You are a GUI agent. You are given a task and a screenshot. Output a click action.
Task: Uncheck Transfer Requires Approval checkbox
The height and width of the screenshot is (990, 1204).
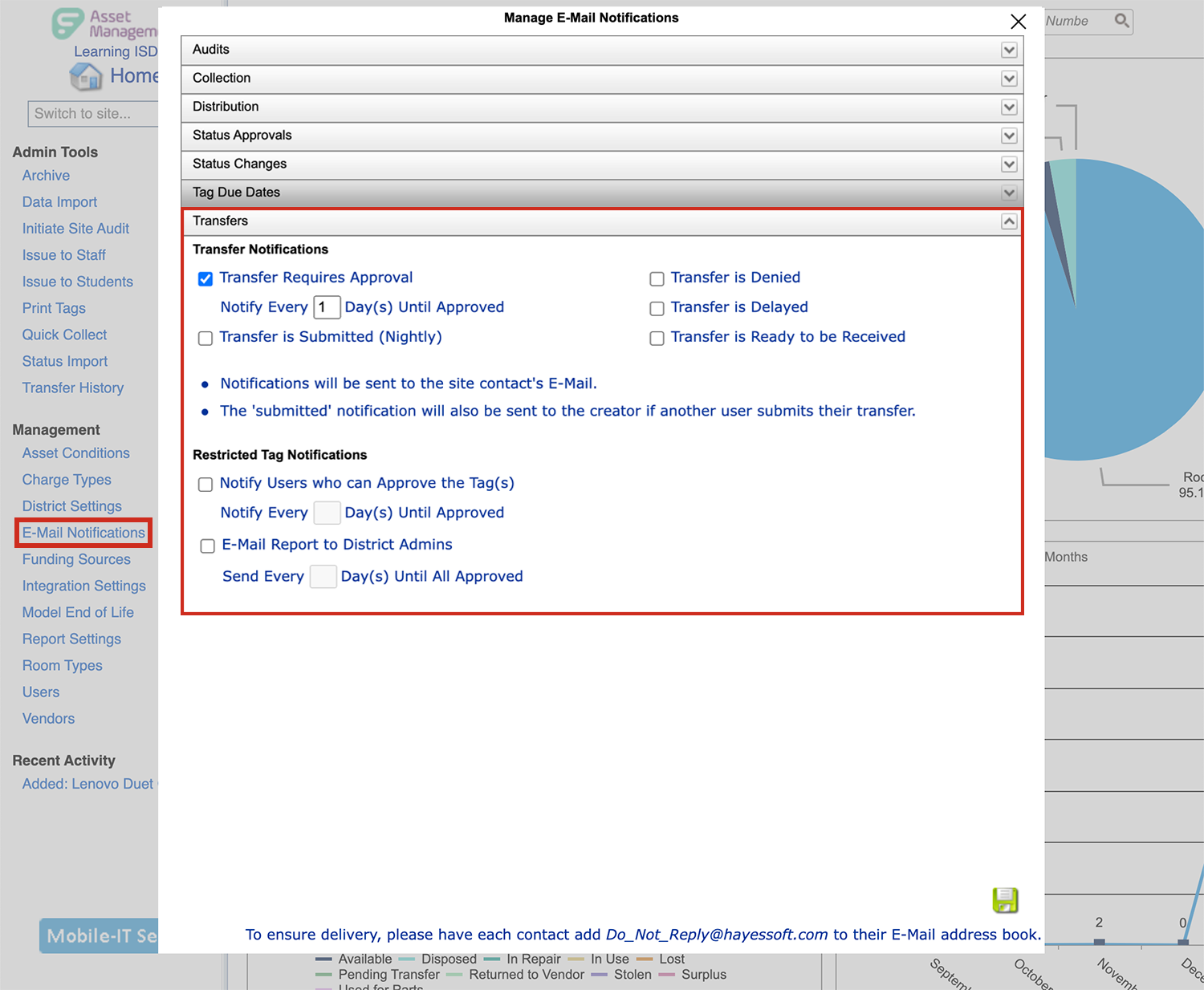click(x=205, y=278)
